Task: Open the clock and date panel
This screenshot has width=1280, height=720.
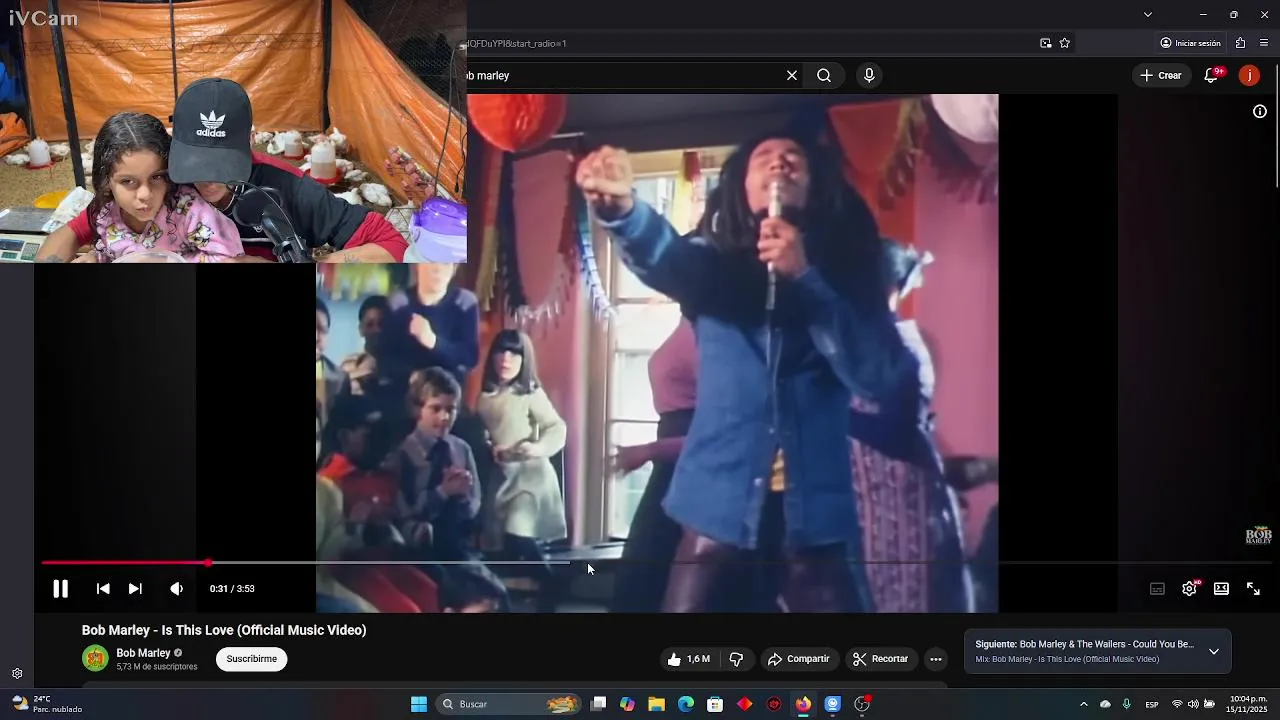Action: point(1249,704)
